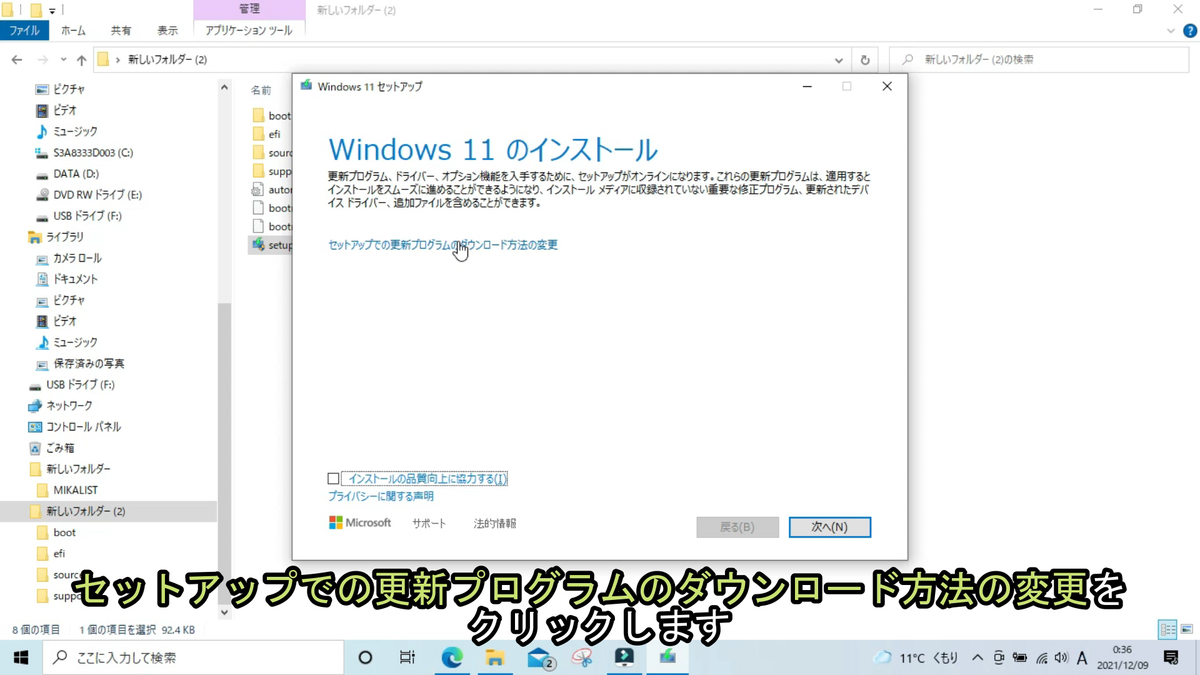Open the 表示 ribbon tab
Viewport: 1200px width, 675px height.
(x=167, y=31)
